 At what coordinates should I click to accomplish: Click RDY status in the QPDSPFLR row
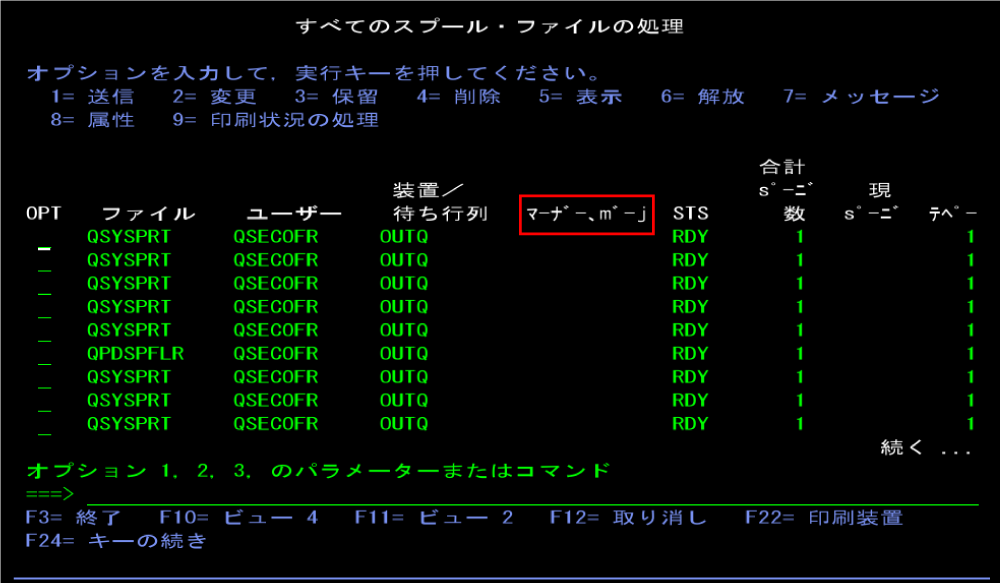[x=690, y=354]
